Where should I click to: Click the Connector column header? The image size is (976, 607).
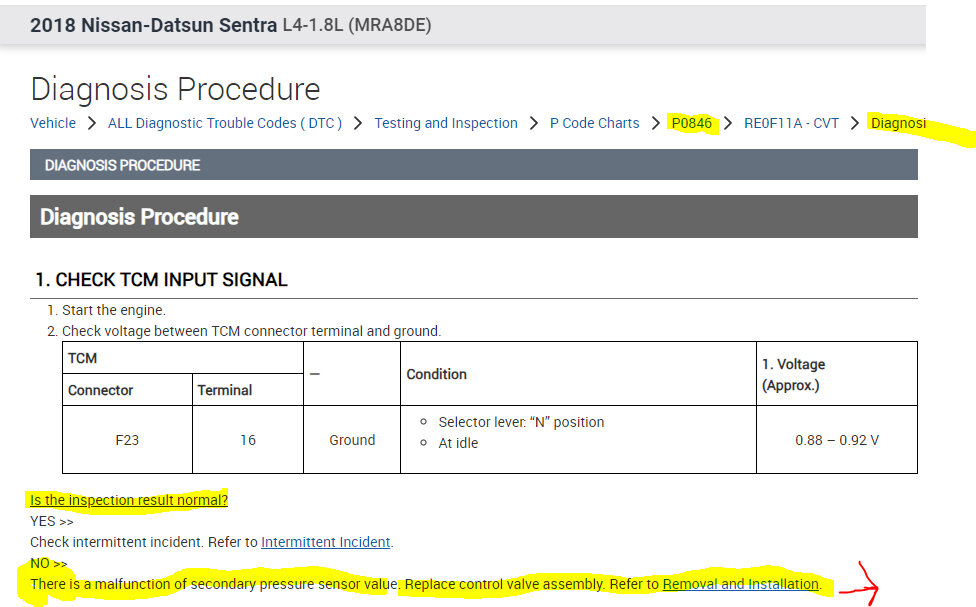tap(127, 390)
